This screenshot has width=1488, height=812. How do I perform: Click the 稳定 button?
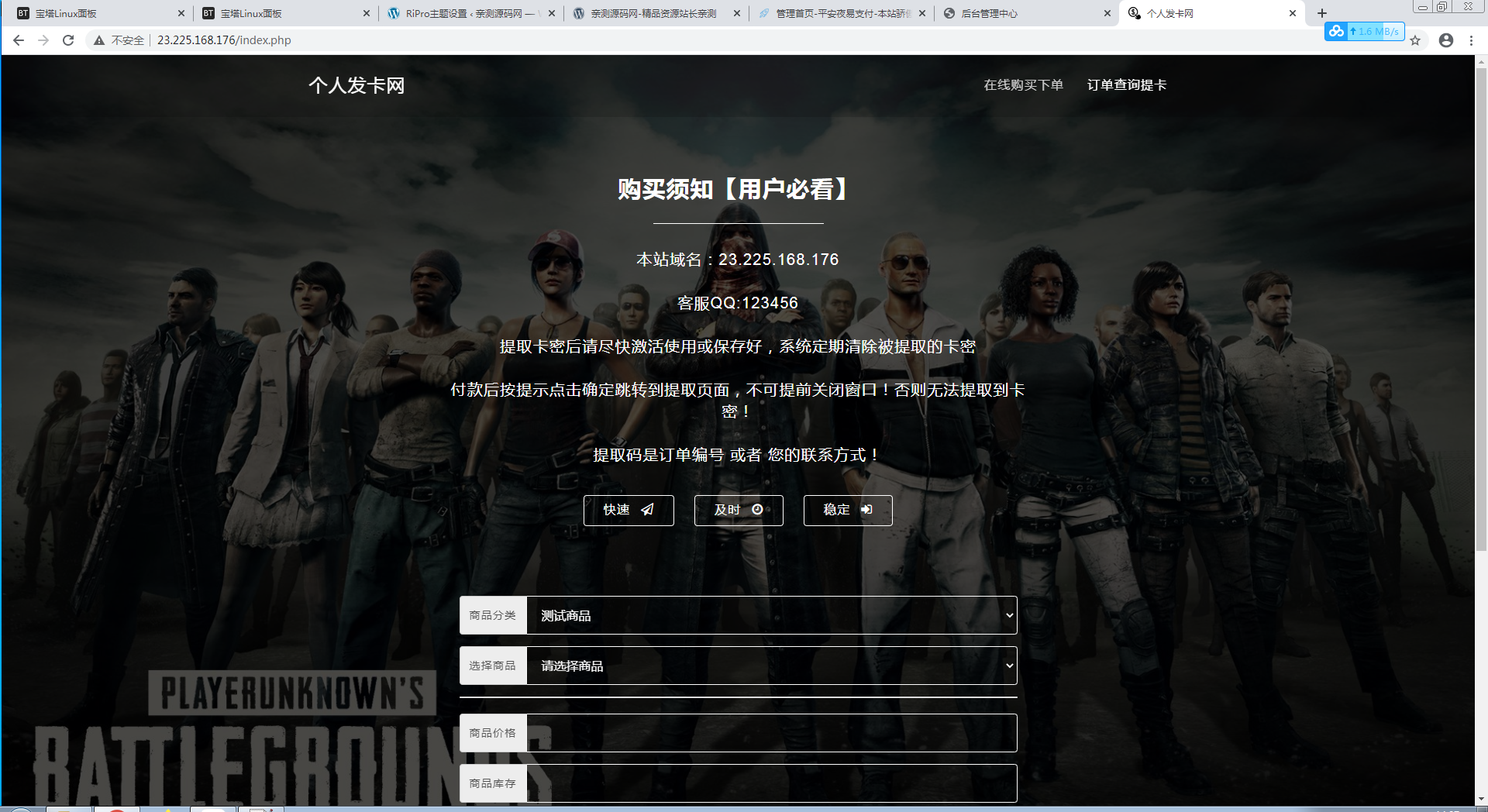[848, 510]
